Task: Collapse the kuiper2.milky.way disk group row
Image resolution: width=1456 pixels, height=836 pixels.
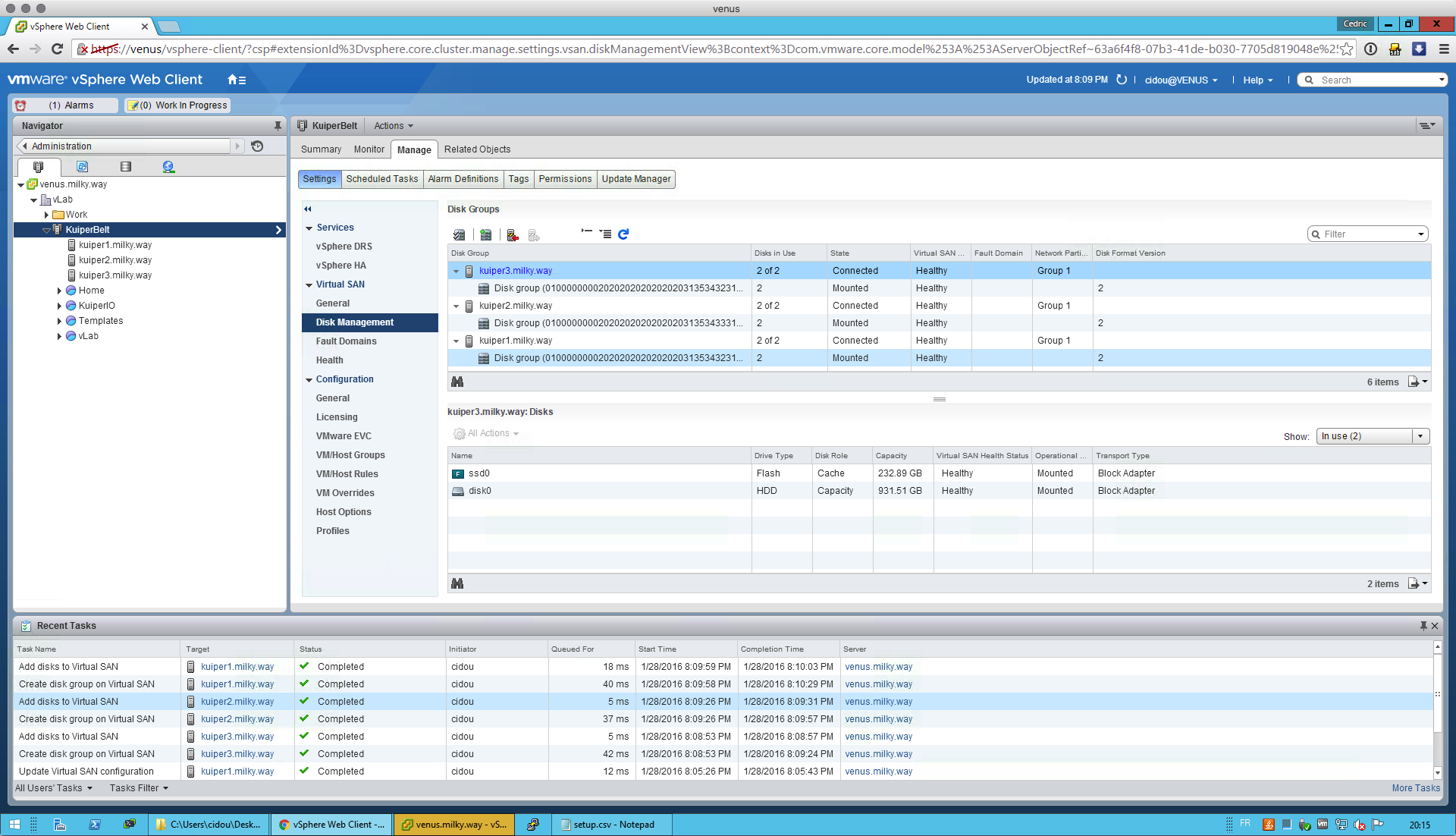Action: pos(456,306)
